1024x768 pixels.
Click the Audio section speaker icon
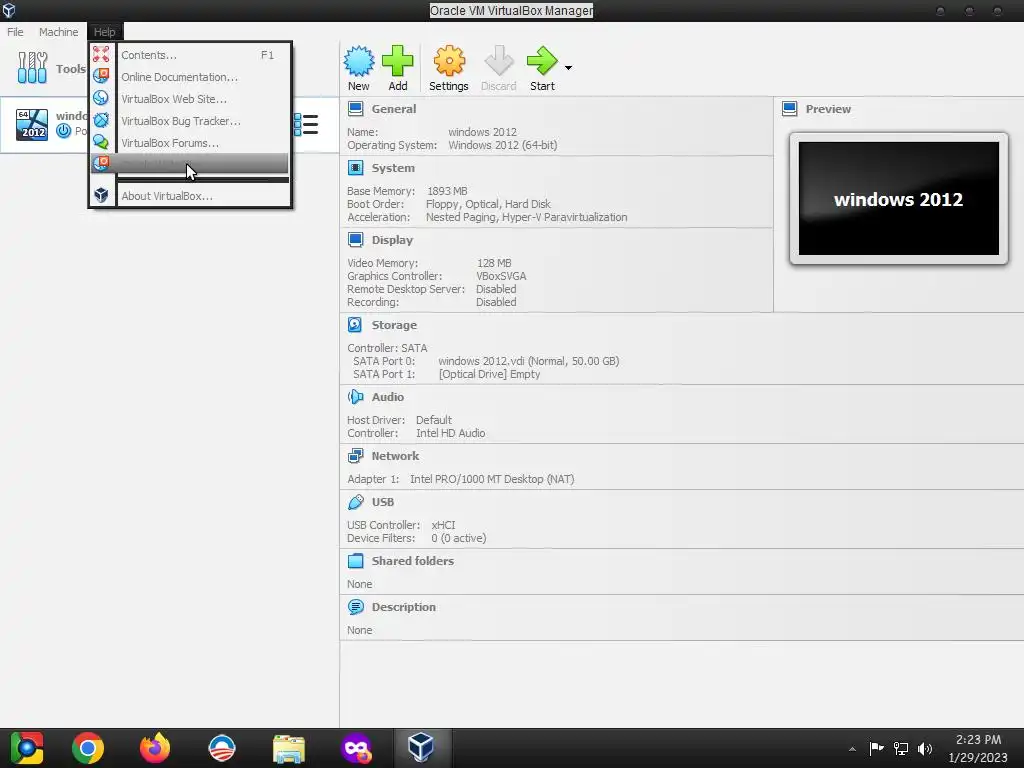355,396
